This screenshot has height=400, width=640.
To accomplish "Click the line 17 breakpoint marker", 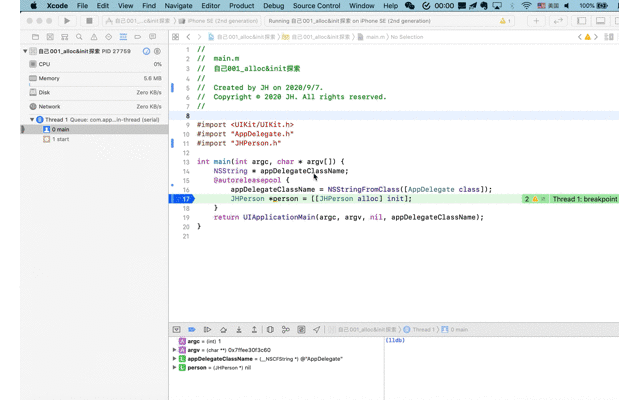I will (182, 199).
